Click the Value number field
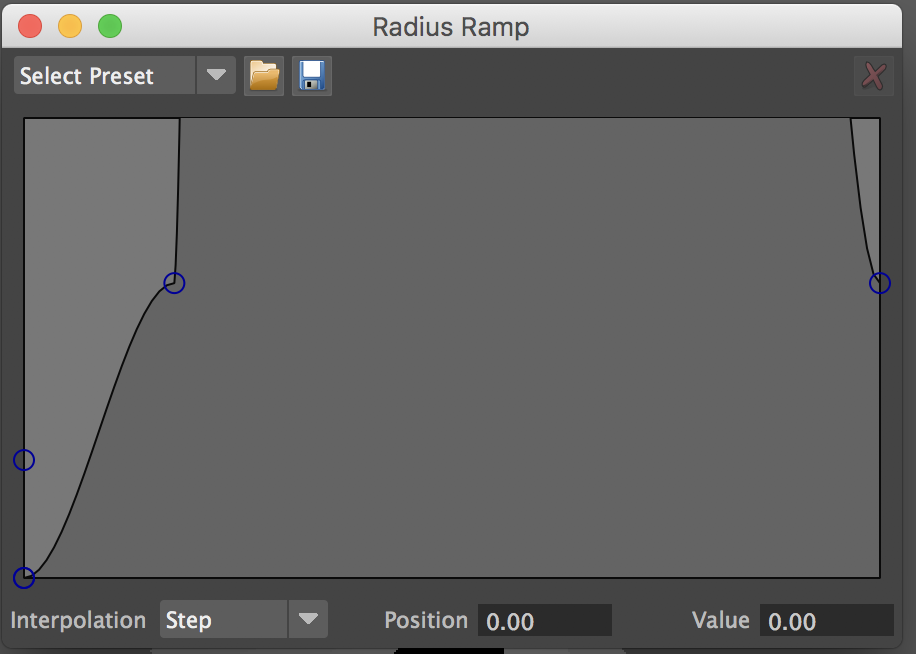Image resolution: width=916 pixels, height=654 pixels. click(x=826, y=621)
